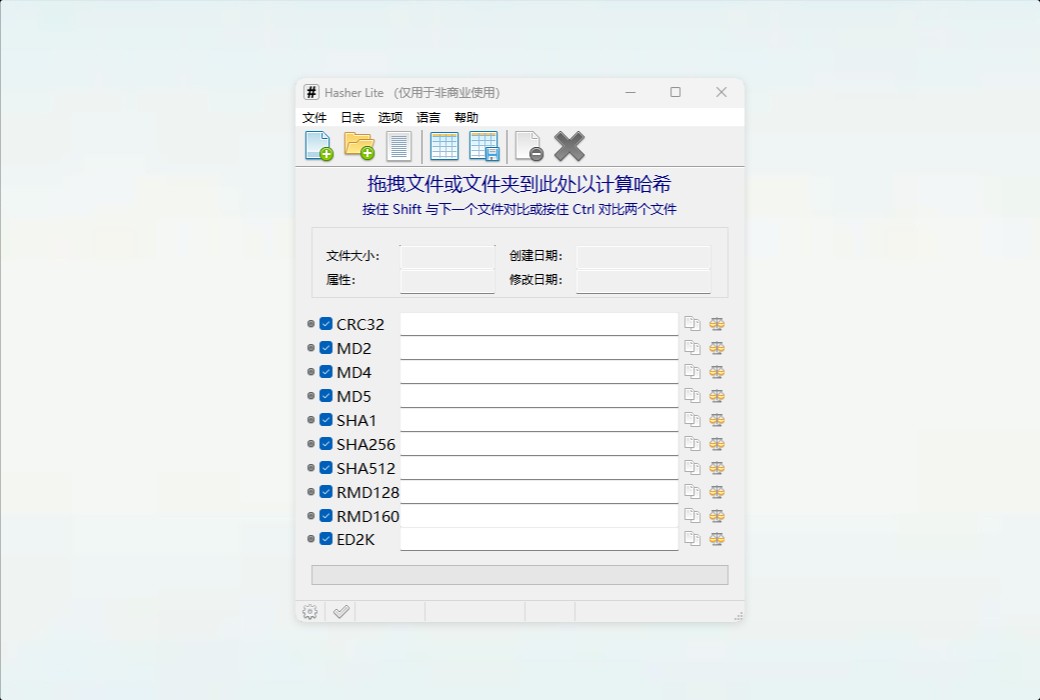Open the settings gear in the status bar
1040x700 pixels.
(x=309, y=611)
